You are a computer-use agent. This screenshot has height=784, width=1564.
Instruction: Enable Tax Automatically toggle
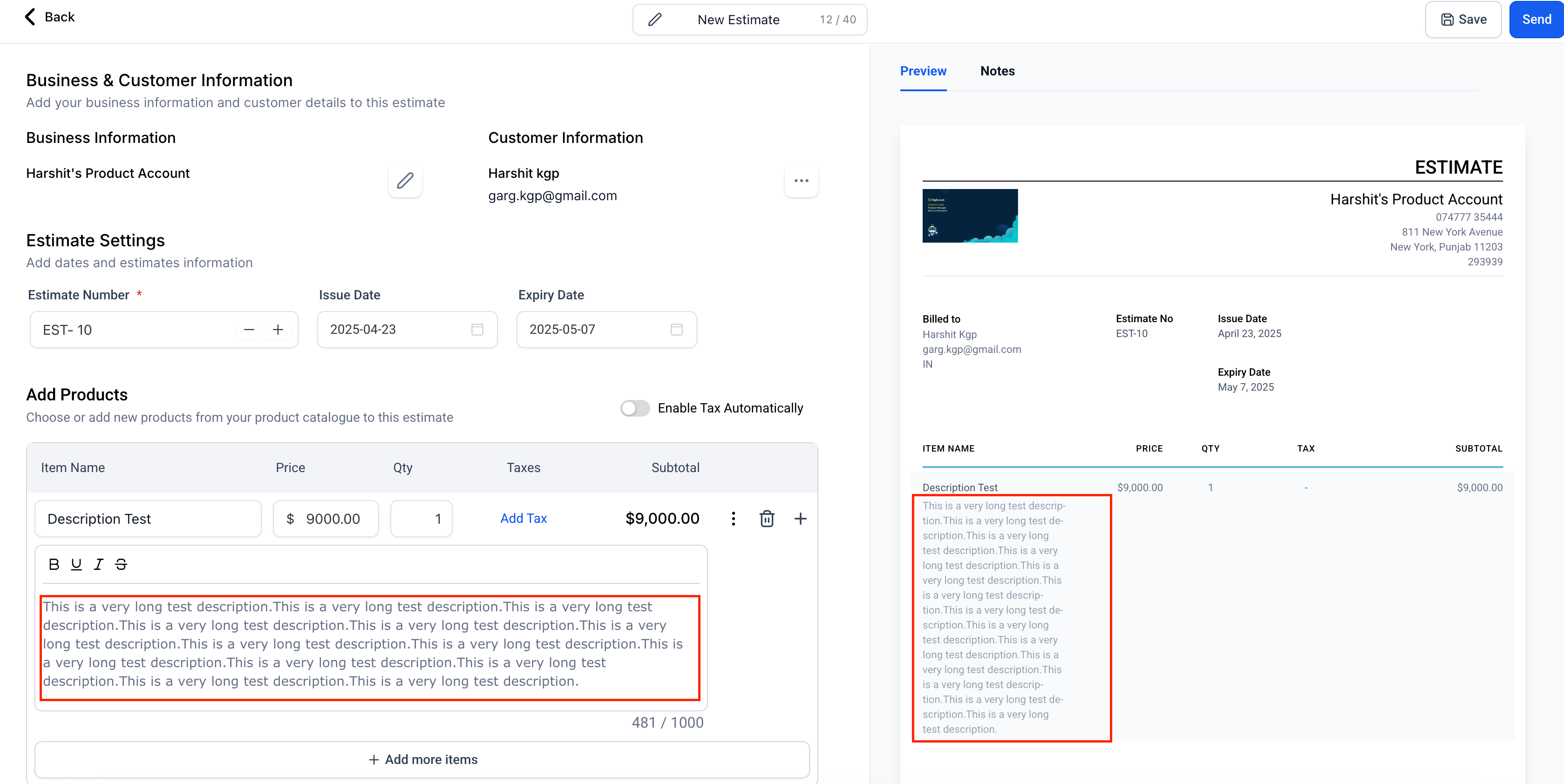pos(634,408)
